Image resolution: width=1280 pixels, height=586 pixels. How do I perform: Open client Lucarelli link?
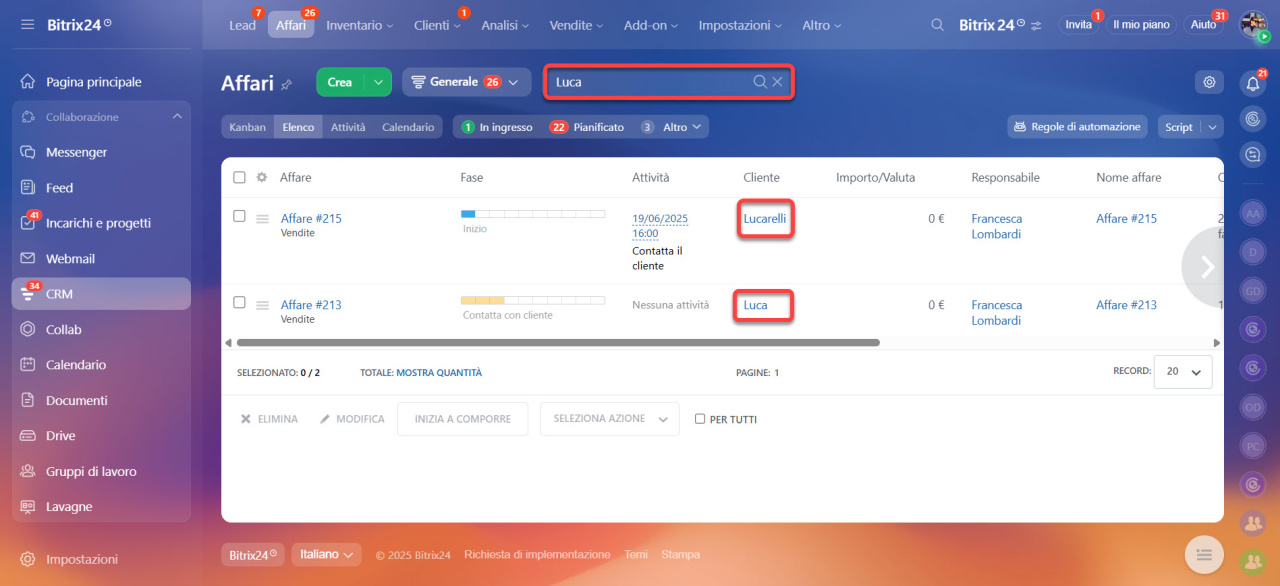coord(765,218)
